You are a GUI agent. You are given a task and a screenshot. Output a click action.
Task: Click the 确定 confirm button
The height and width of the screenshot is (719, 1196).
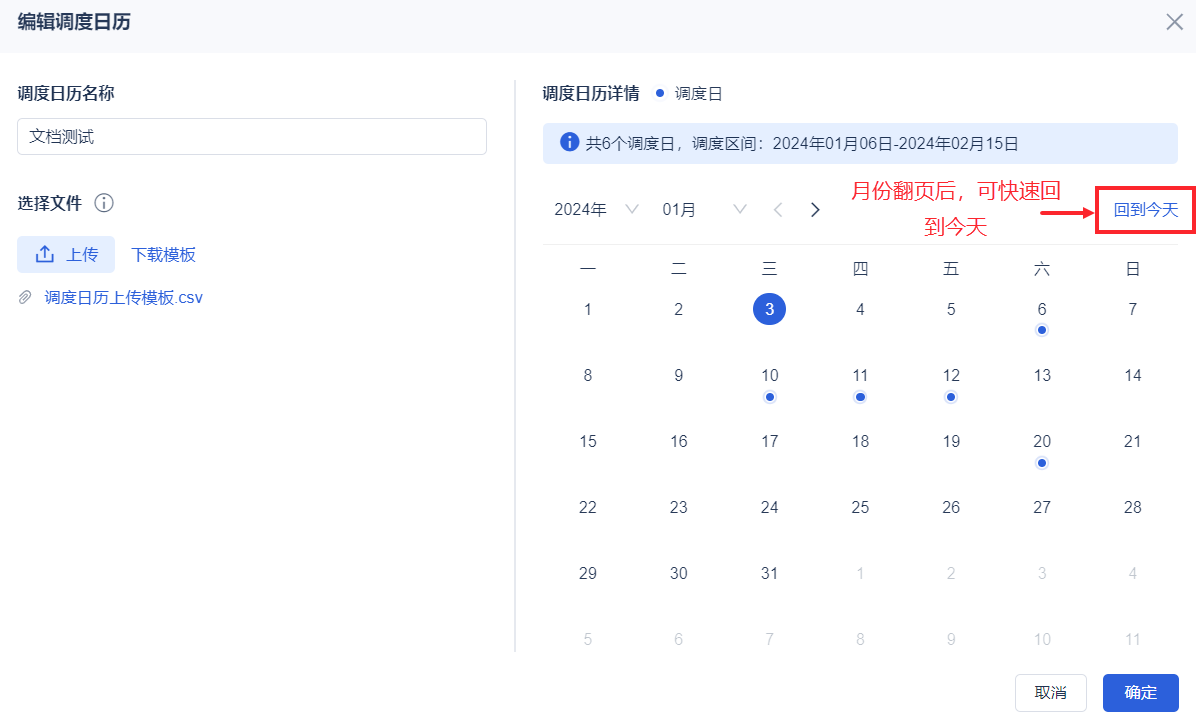tap(1140, 692)
